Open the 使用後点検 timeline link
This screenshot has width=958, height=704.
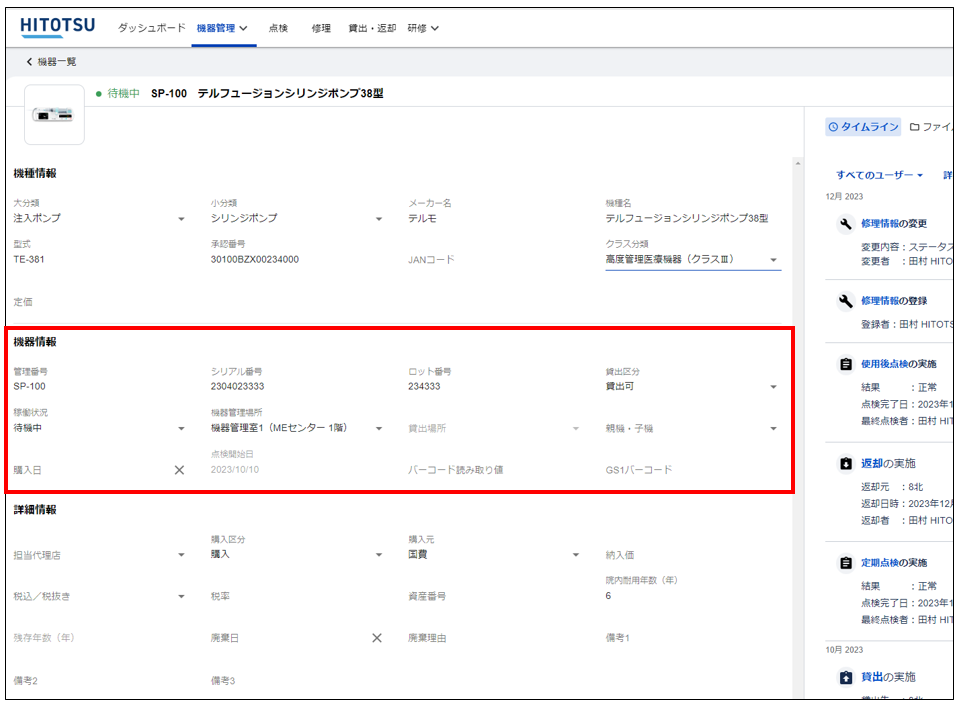pyautogui.click(x=885, y=364)
